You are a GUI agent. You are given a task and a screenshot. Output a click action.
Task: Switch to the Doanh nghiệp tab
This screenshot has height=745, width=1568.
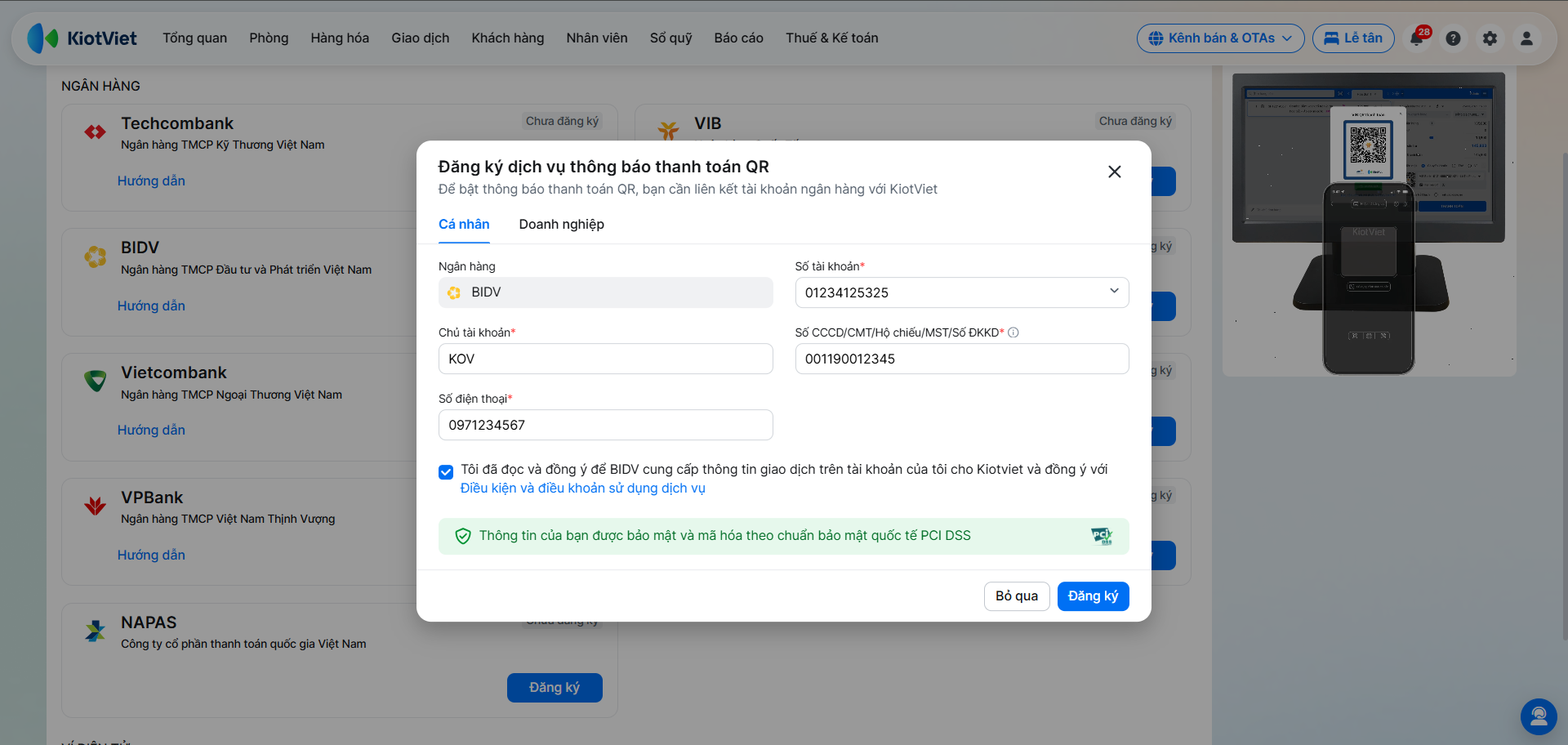(x=562, y=225)
